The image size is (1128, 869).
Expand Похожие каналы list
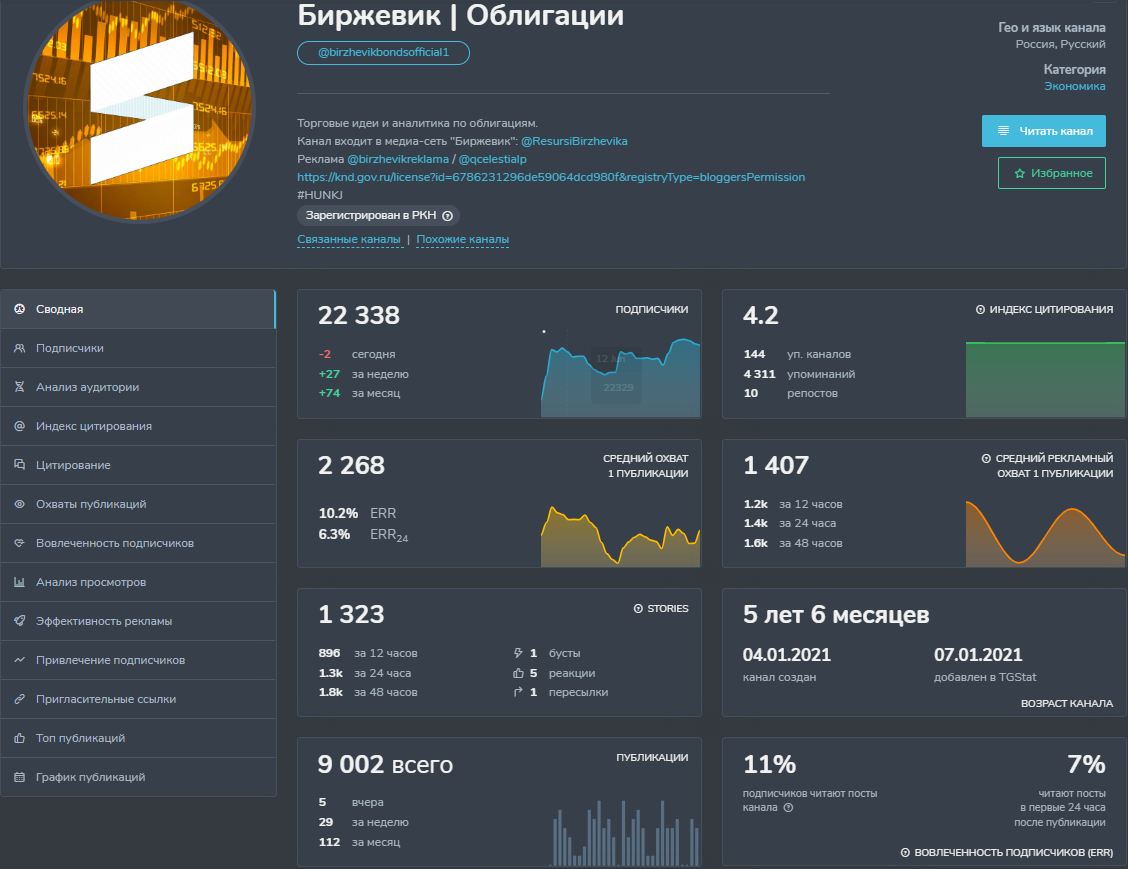(x=463, y=240)
